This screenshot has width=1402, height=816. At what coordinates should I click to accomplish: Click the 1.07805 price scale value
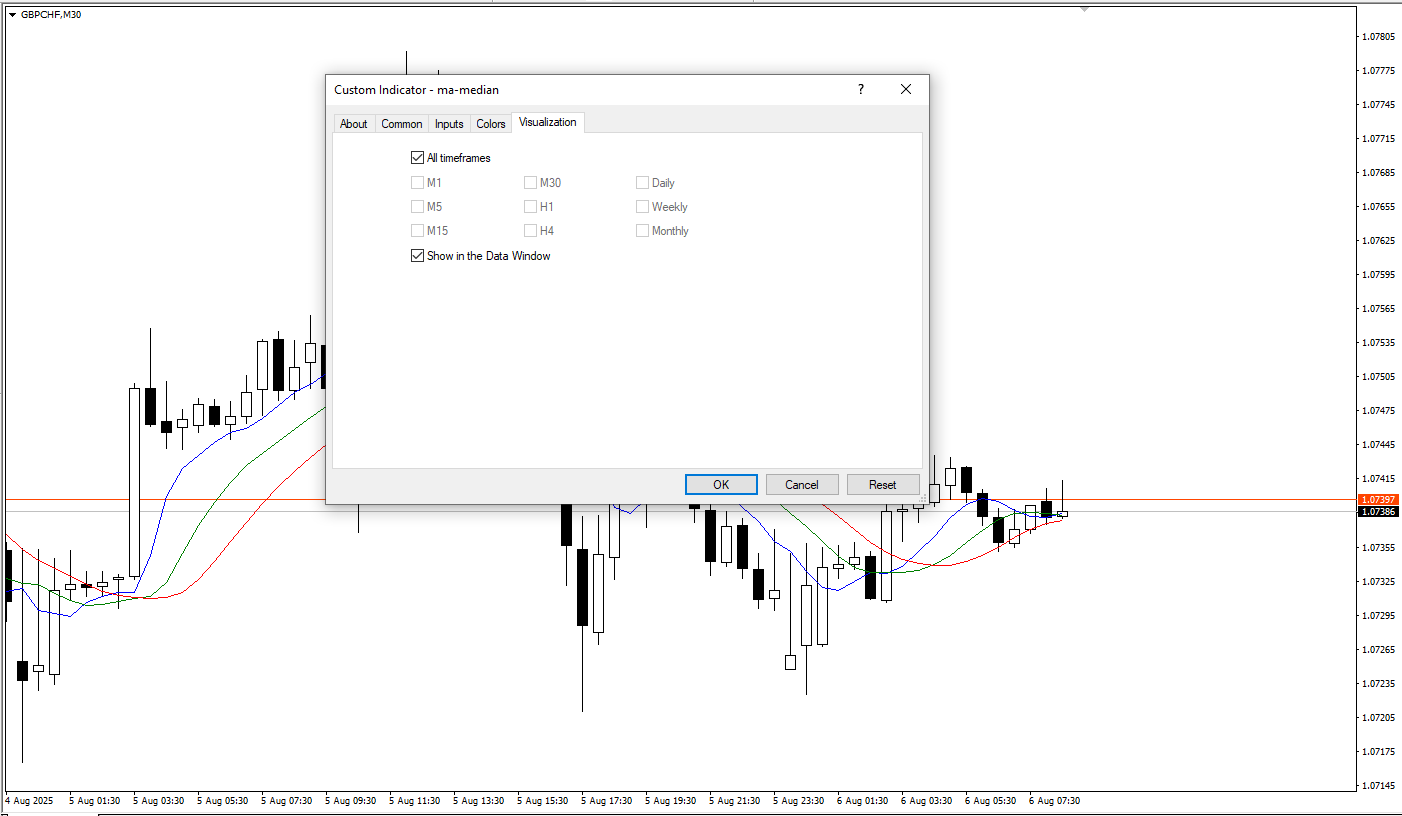[1378, 37]
